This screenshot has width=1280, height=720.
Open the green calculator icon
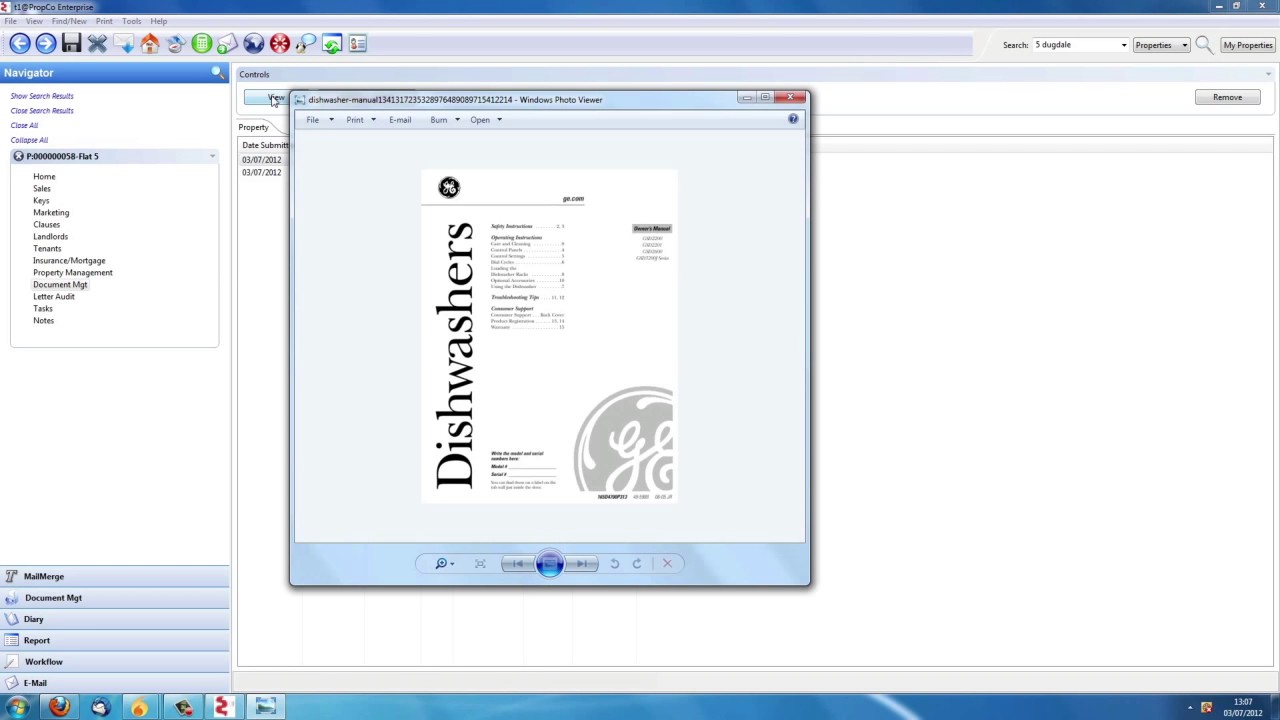(x=201, y=44)
